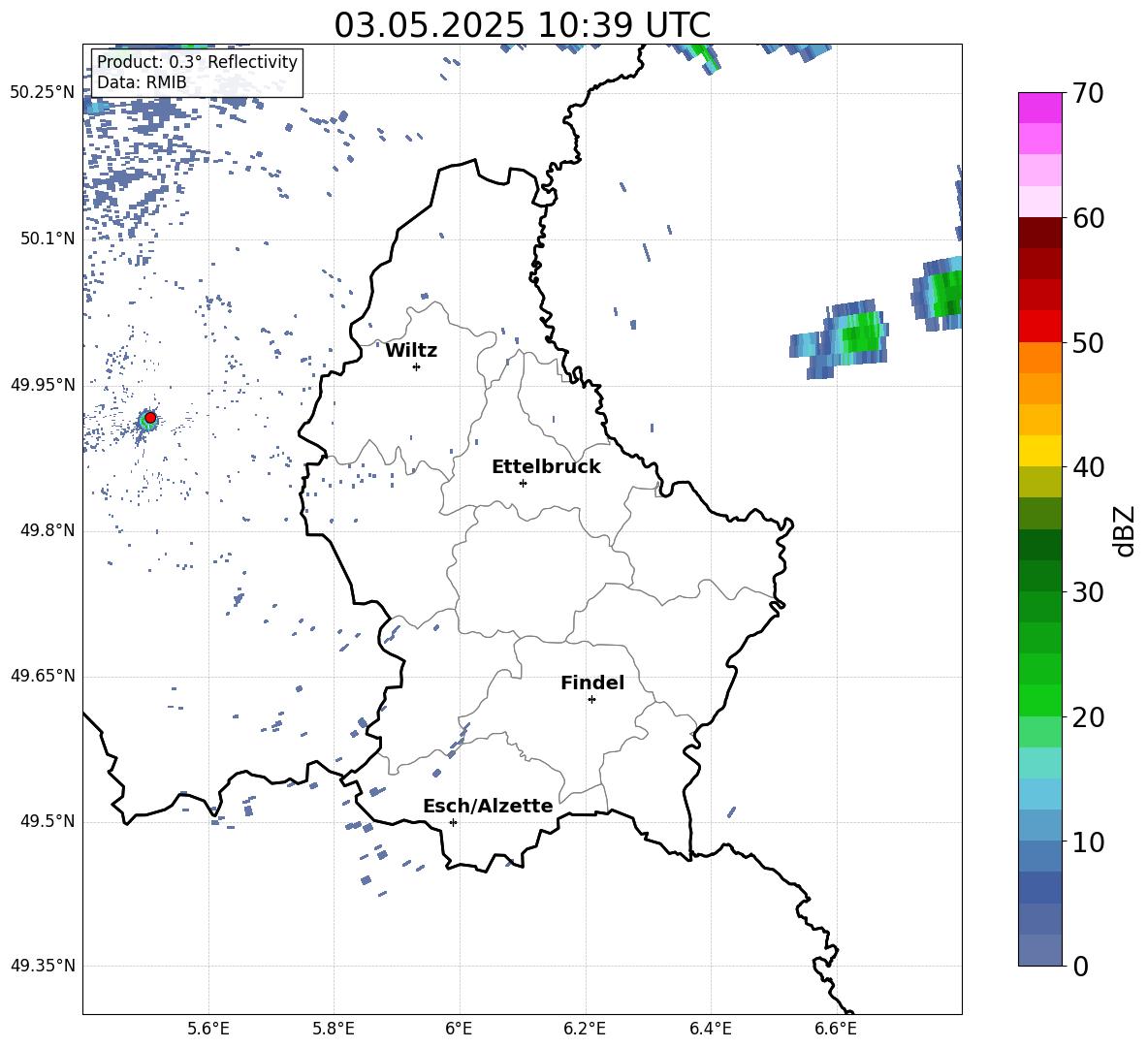Click the red radar location dot
The image size is (1148, 1048).
(x=150, y=417)
